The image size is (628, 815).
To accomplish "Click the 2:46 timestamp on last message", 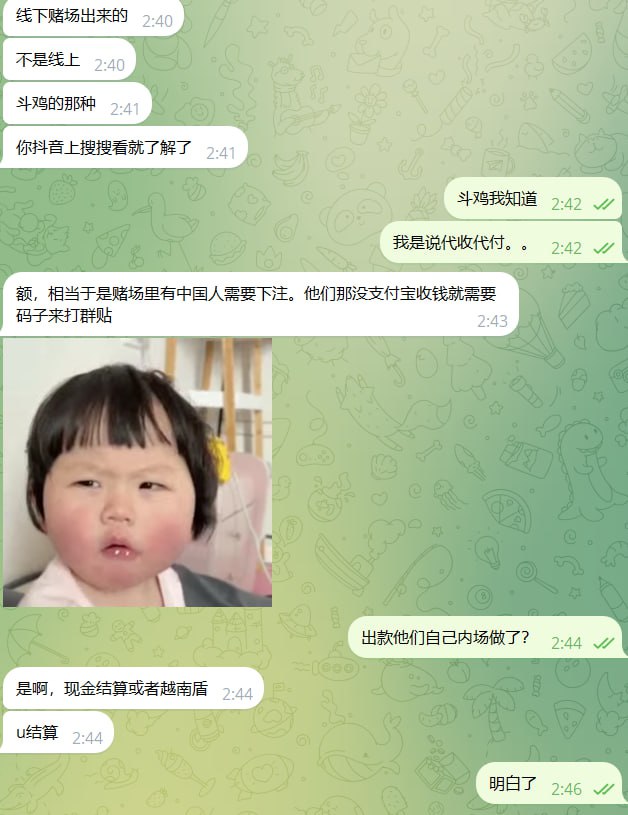I will pos(566,789).
